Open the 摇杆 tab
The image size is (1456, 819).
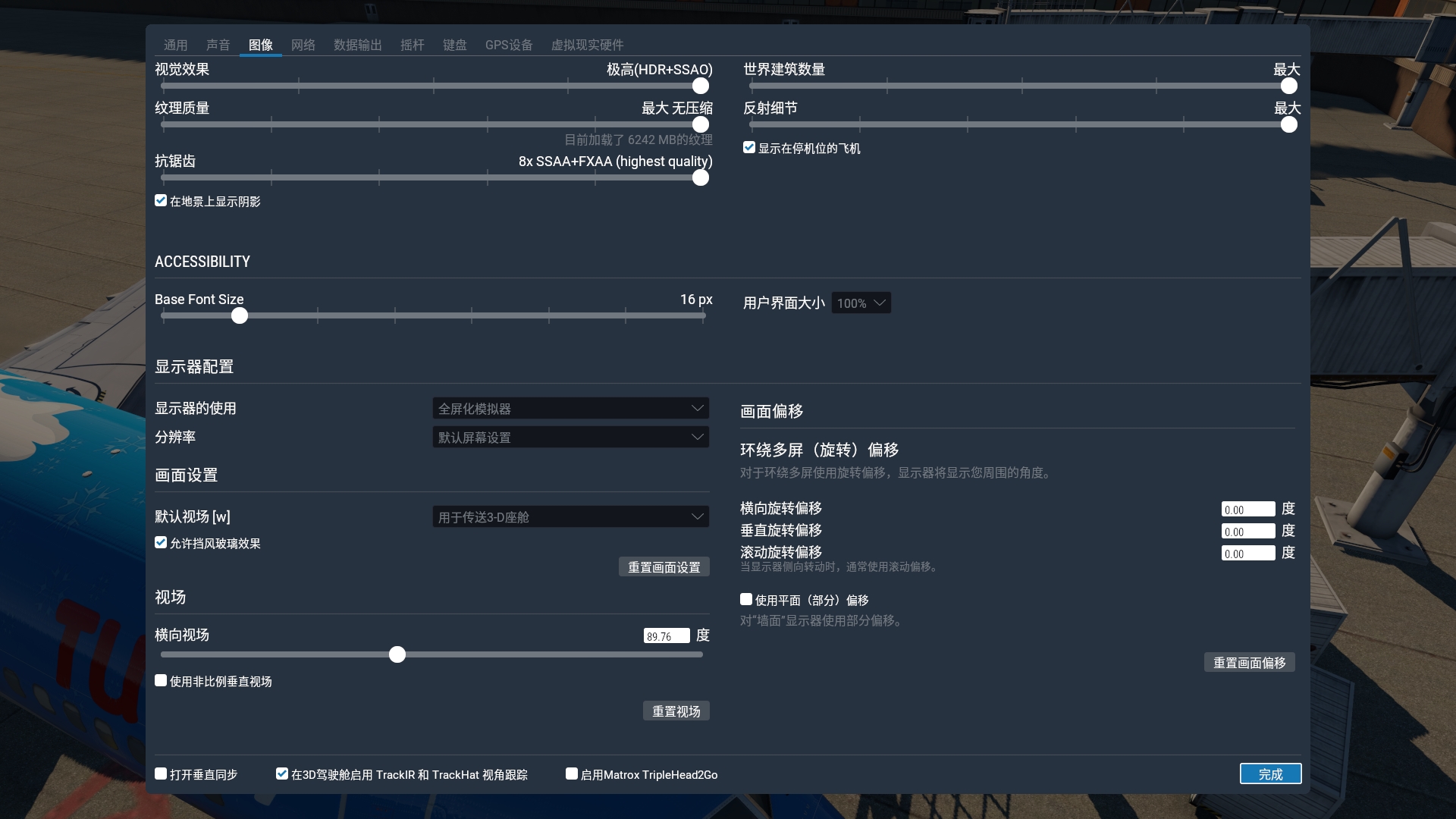click(x=412, y=45)
